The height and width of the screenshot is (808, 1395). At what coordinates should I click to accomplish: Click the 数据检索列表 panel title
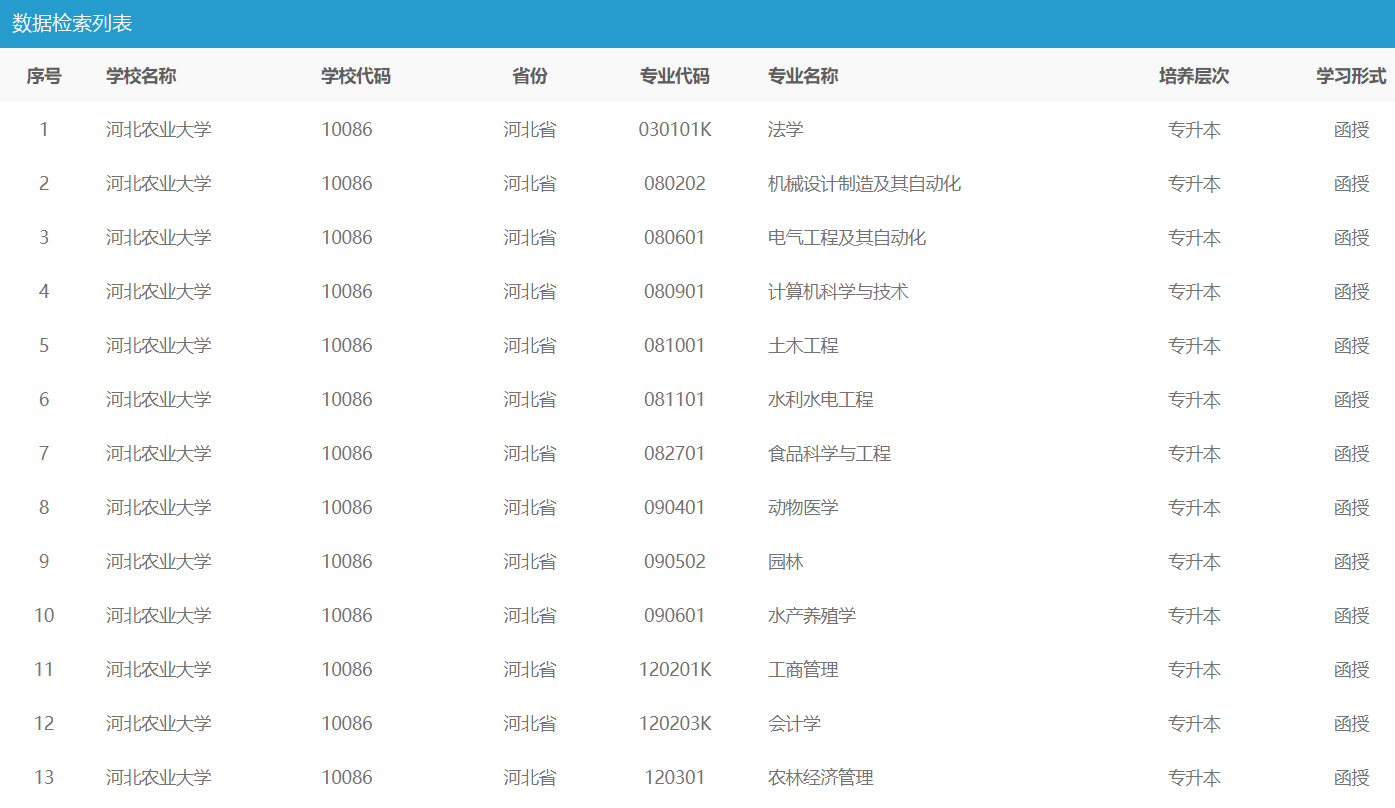72,24
